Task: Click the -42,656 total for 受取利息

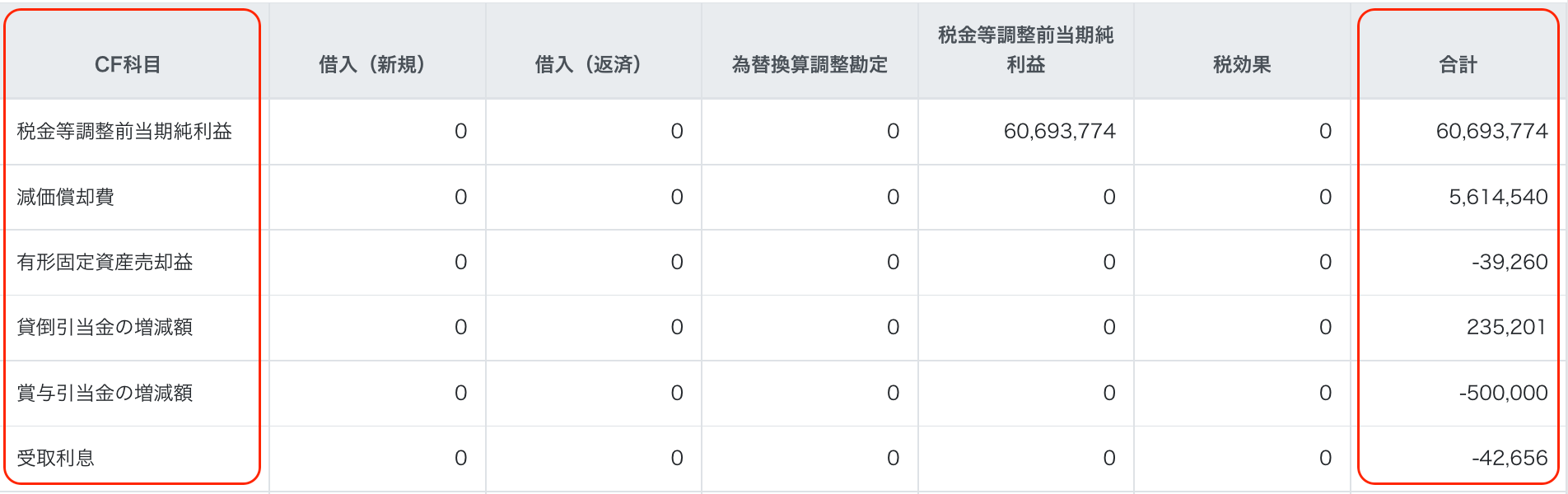Action: (1509, 458)
